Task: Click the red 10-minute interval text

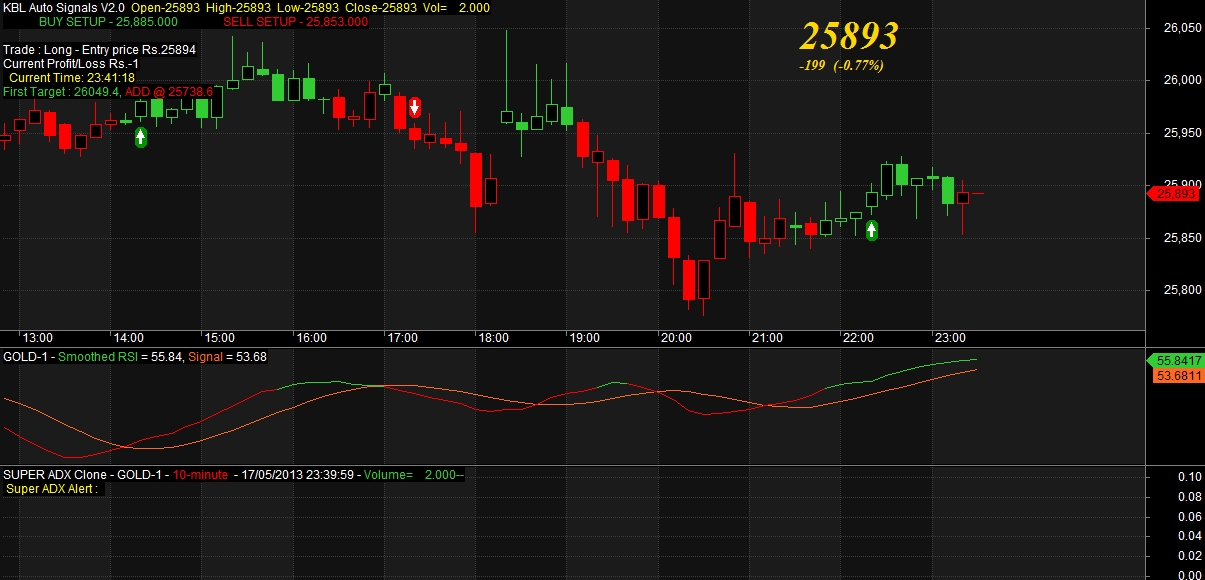Action: [200, 475]
